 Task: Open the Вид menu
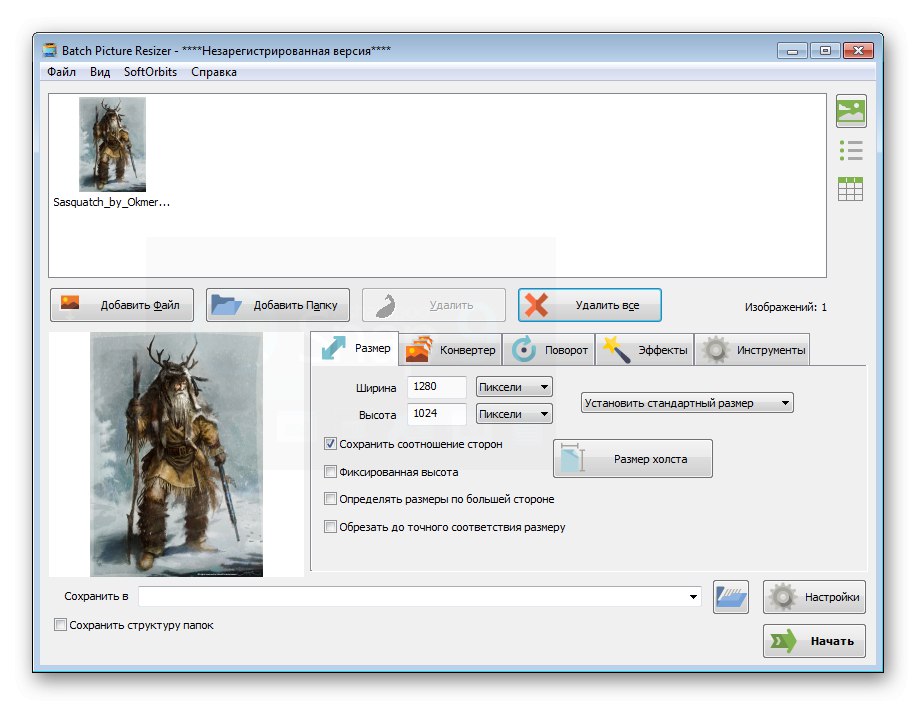coord(100,72)
